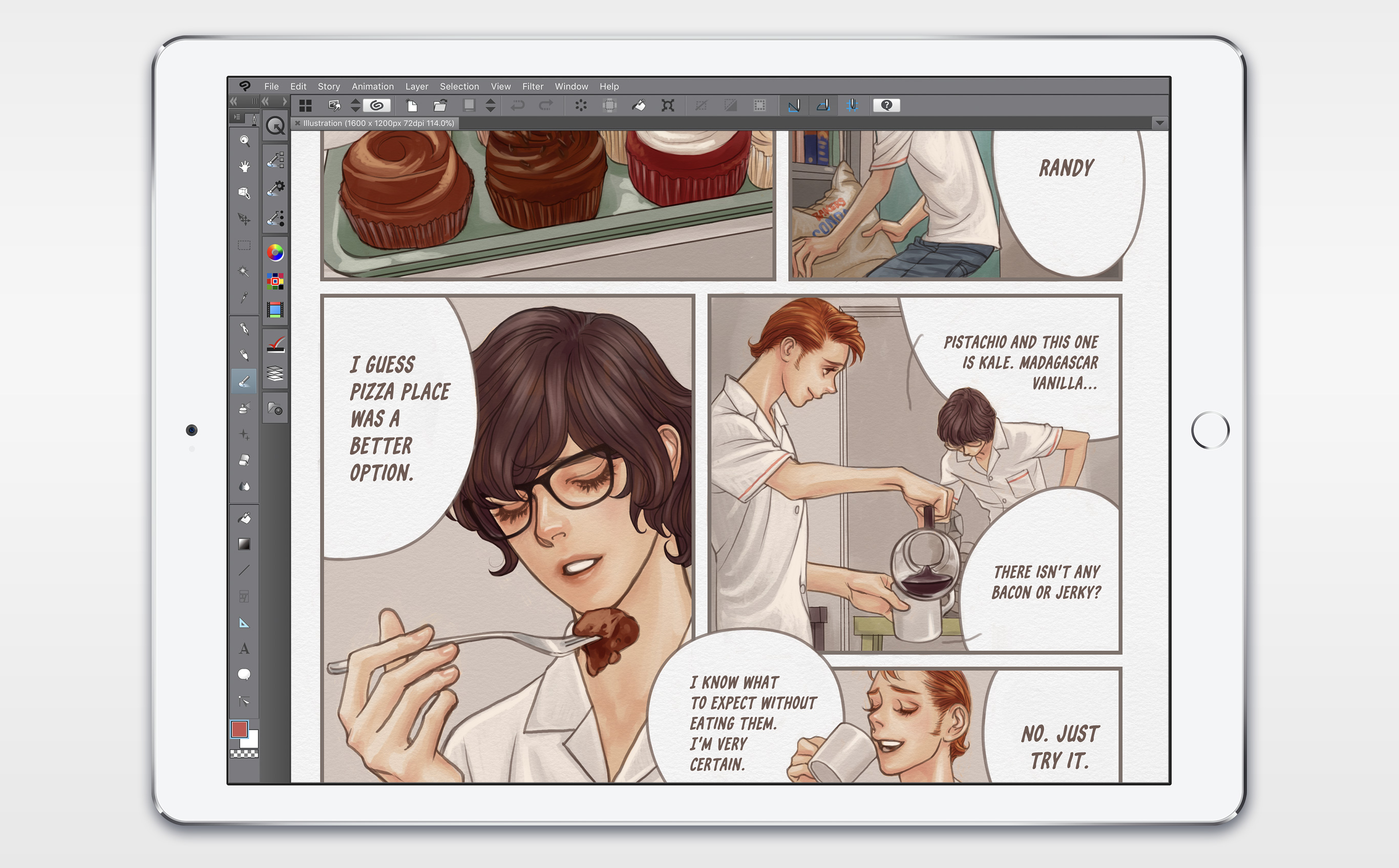Select the Zoom magnifier tool

click(x=244, y=141)
